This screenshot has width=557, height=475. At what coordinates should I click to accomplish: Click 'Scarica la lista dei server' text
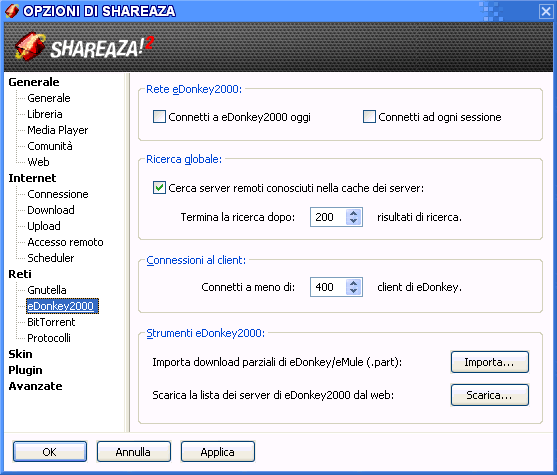coord(273,395)
